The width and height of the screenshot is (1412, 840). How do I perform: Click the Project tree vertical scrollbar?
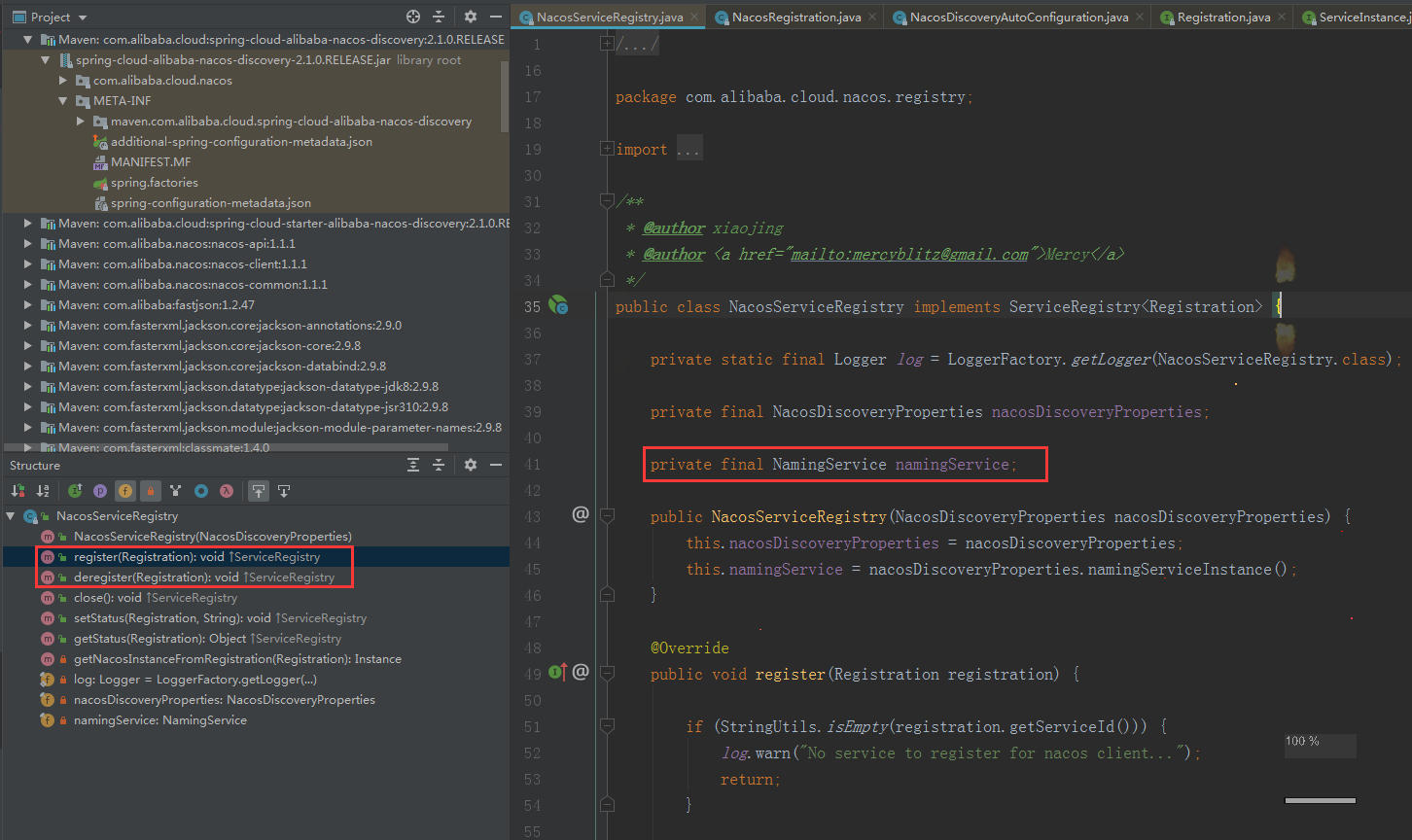coord(506,95)
